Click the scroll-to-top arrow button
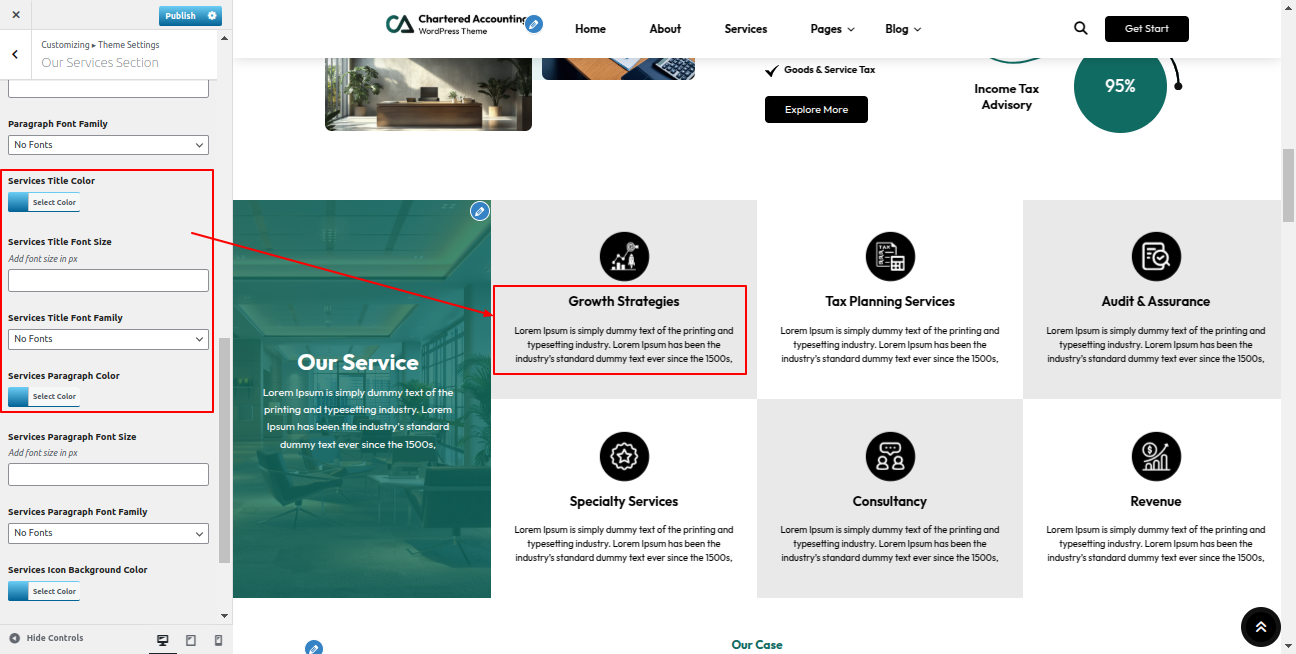The height and width of the screenshot is (654, 1296). (1260, 627)
